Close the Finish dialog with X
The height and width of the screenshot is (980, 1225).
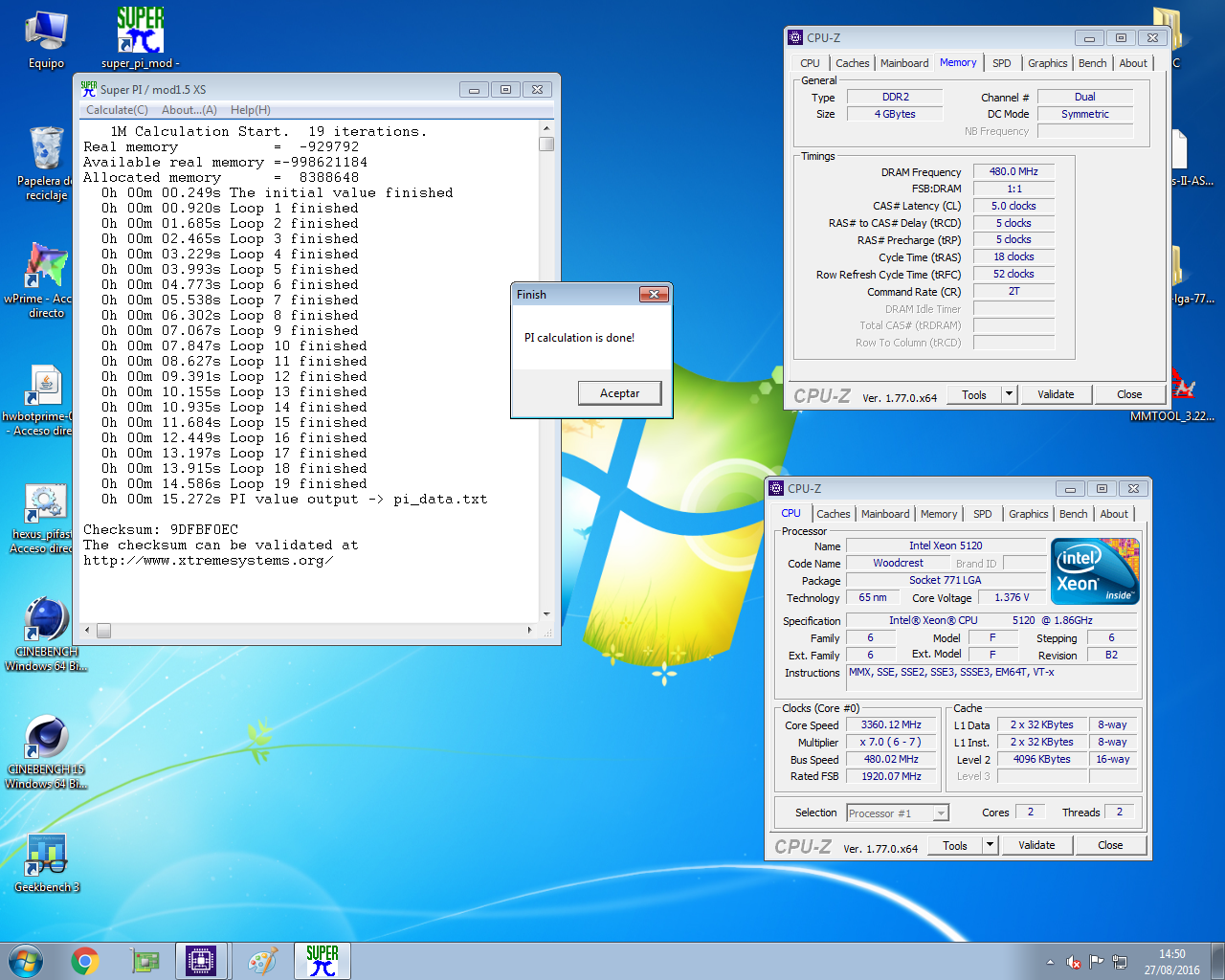click(654, 294)
